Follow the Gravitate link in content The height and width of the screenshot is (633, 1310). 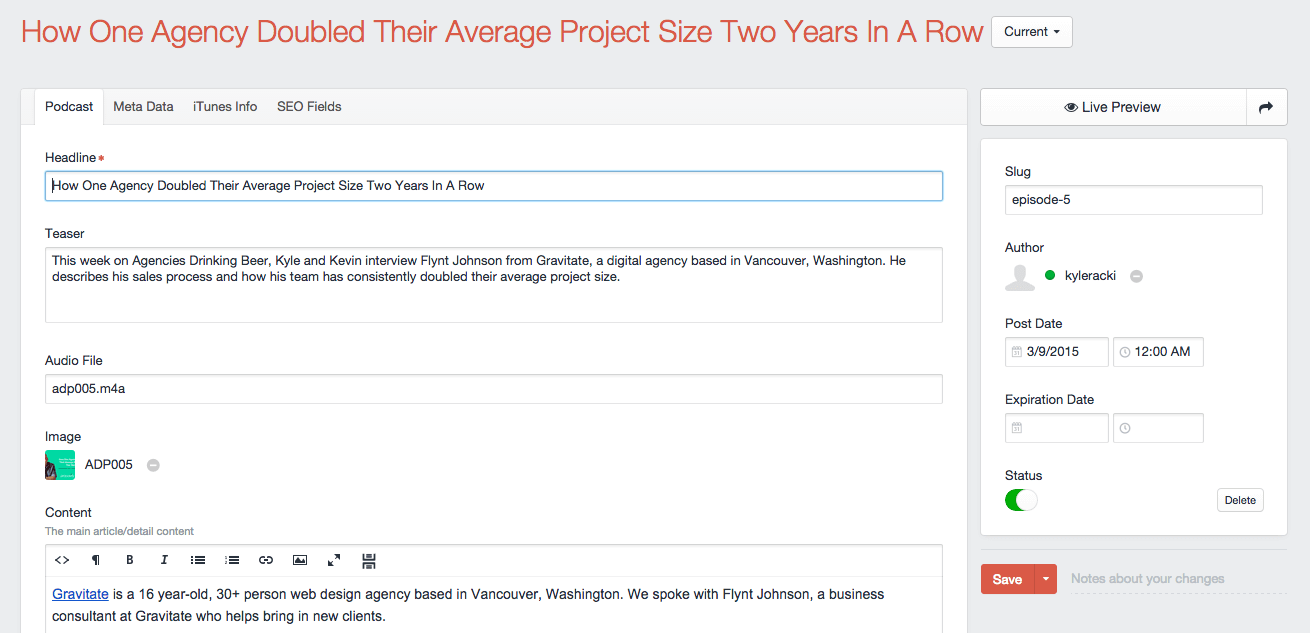[80, 594]
